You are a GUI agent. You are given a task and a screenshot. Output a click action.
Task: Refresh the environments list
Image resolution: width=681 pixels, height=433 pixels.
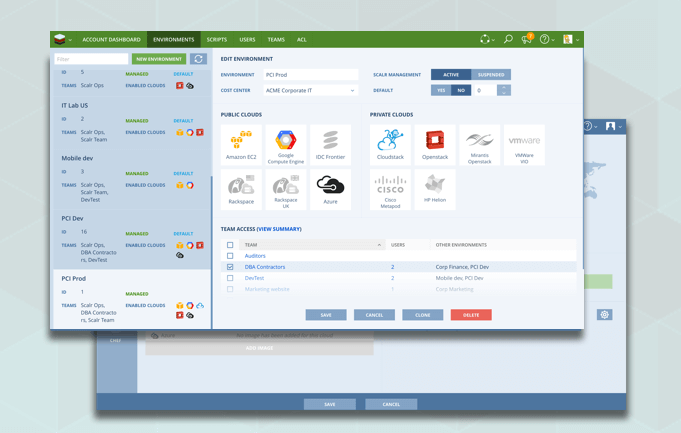pos(198,59)
